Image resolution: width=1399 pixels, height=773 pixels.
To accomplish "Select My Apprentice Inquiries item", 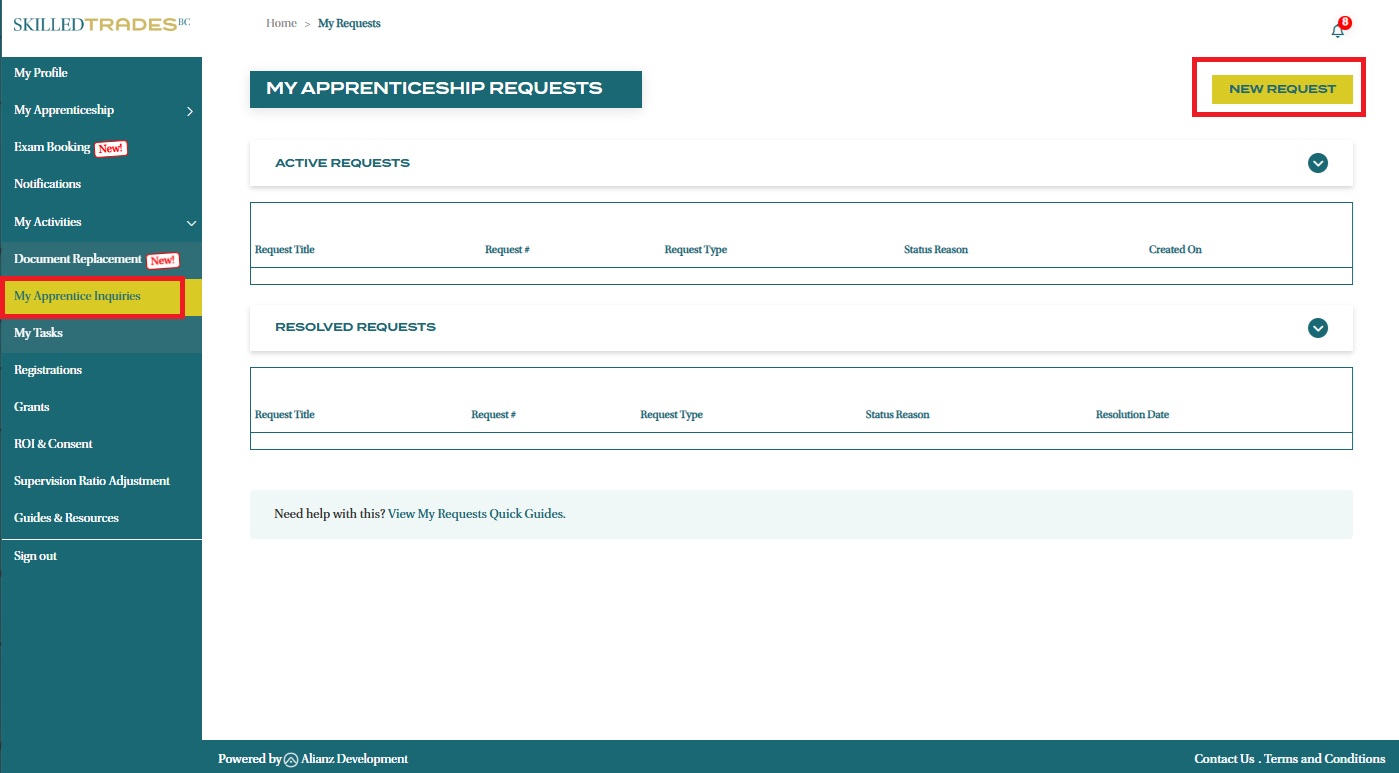I will pyautogui.click(x=77, y=296).
